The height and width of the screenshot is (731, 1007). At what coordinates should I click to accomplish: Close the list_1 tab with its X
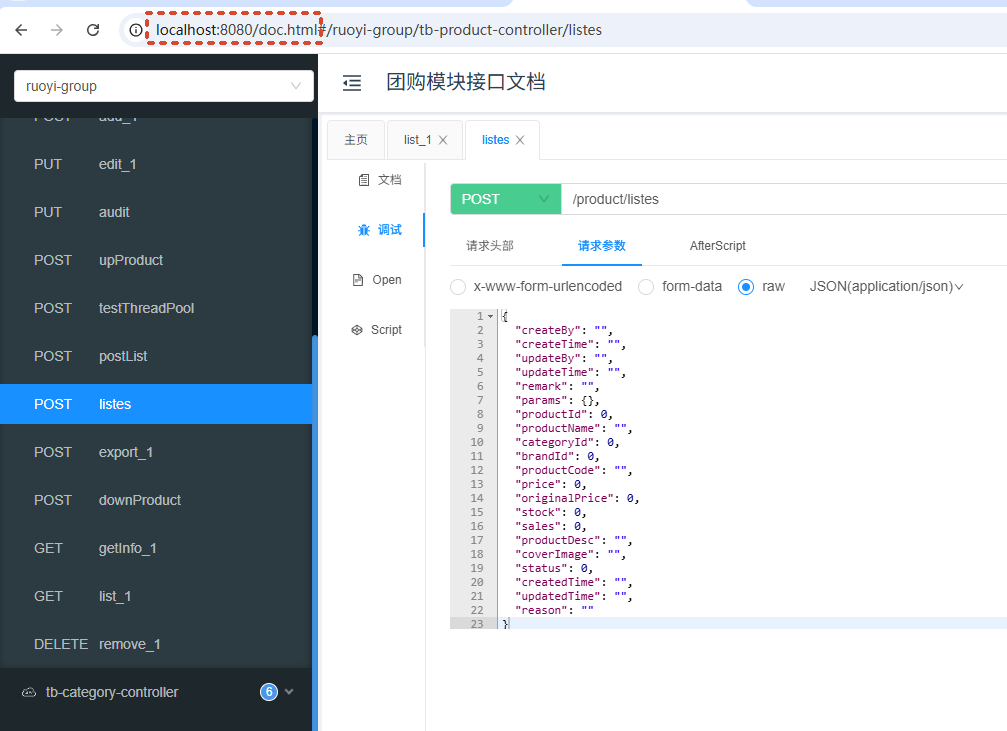point(443,140)
